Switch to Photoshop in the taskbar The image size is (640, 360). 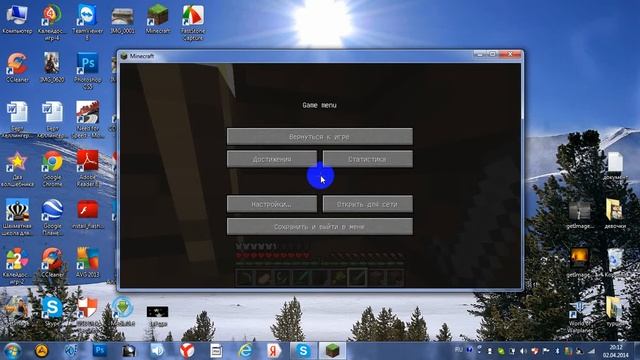coord(99,351)
